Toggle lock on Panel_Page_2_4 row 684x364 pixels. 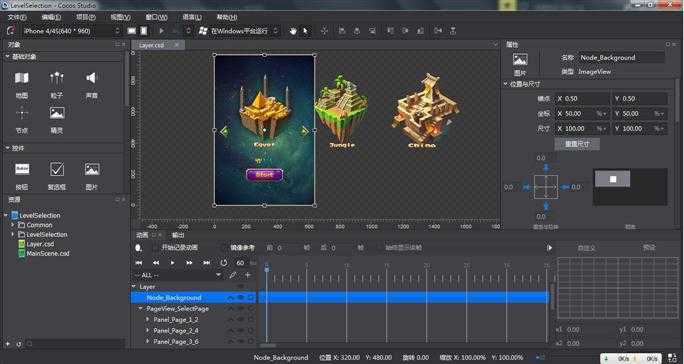(x=251, y=331)
